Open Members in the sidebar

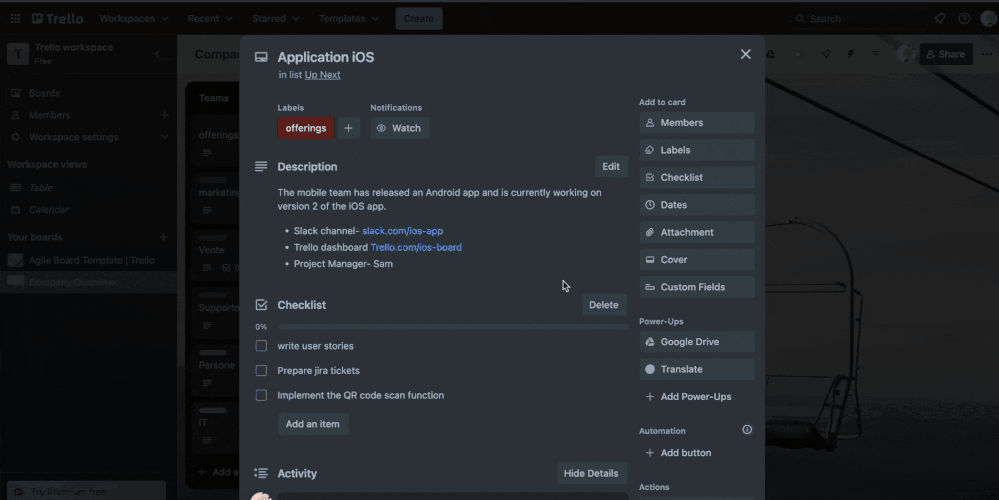50,115
